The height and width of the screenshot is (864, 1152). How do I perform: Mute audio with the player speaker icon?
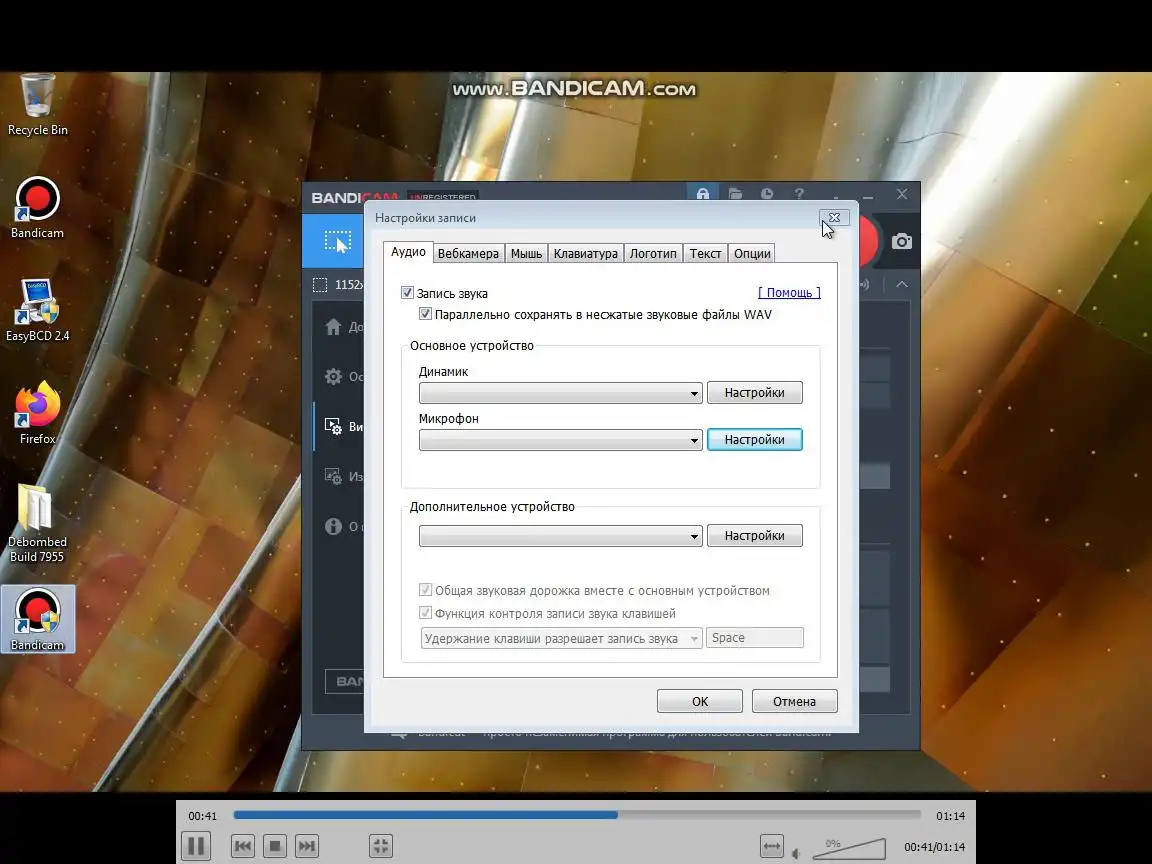pos(796,853)
